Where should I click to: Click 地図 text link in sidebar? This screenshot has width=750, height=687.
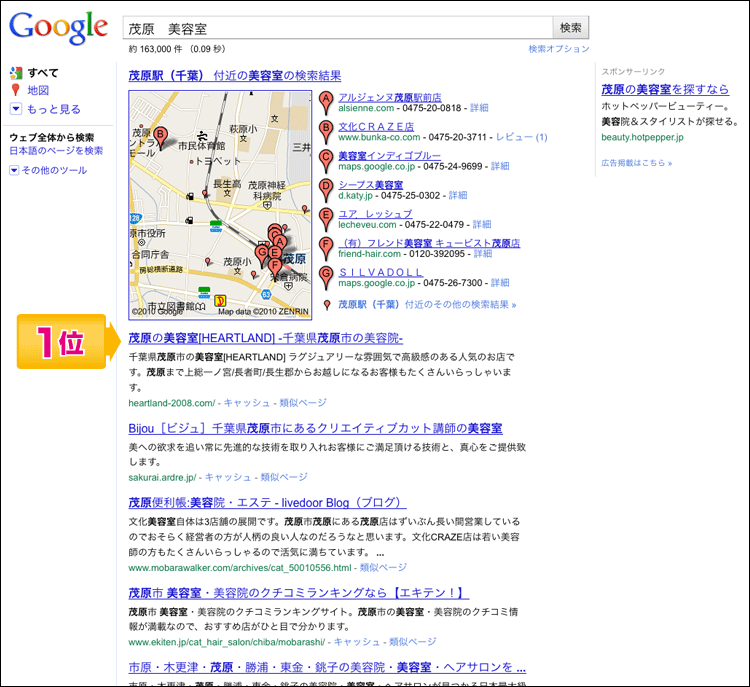[38, 90]
